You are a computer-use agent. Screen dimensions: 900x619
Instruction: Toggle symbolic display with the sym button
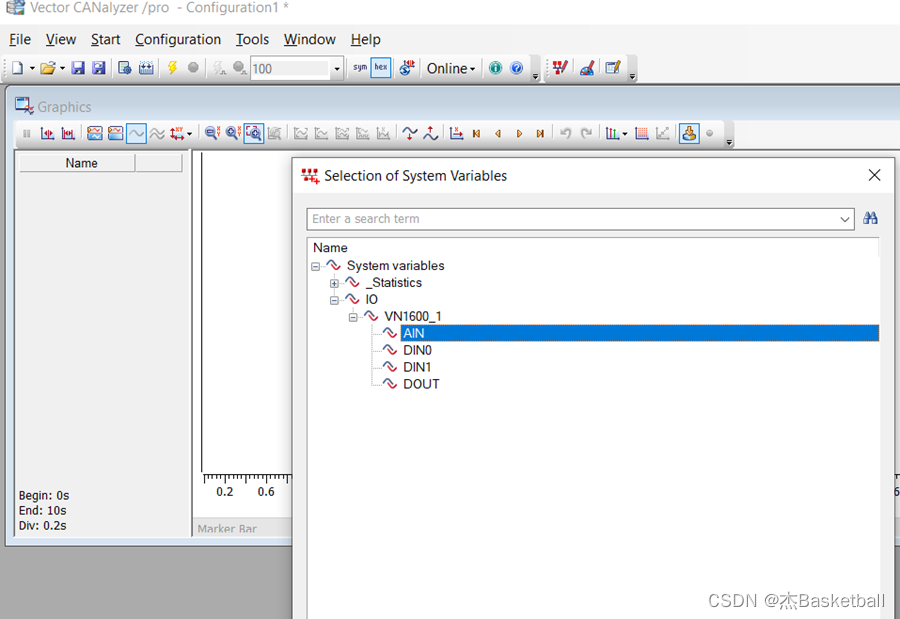[x=360, y=68]
